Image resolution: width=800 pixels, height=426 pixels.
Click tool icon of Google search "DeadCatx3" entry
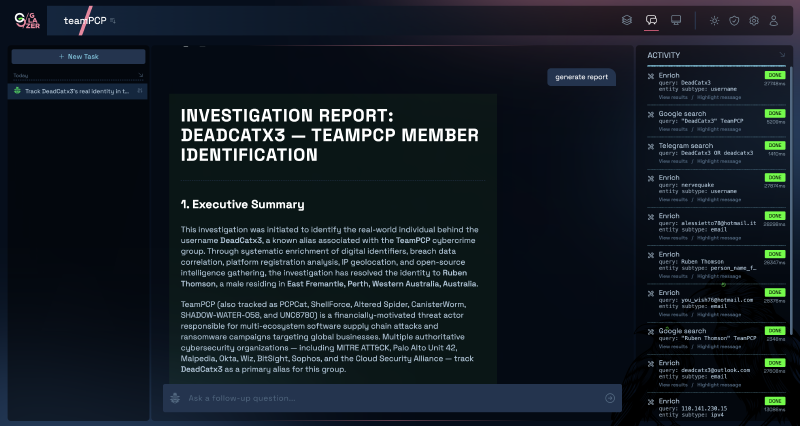pyautogui.click(x=651, y=115)
